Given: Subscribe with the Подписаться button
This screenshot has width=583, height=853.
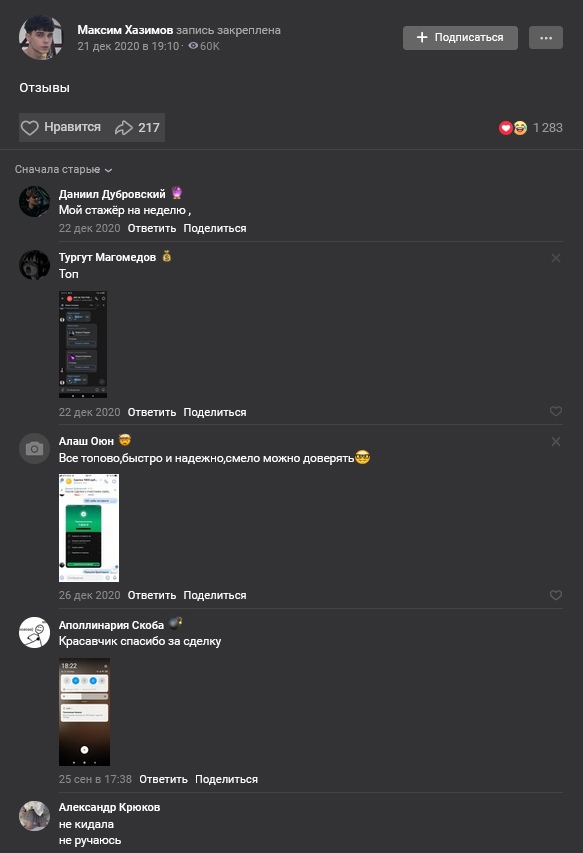Looking at the screenshot, I should coord(460,38).
